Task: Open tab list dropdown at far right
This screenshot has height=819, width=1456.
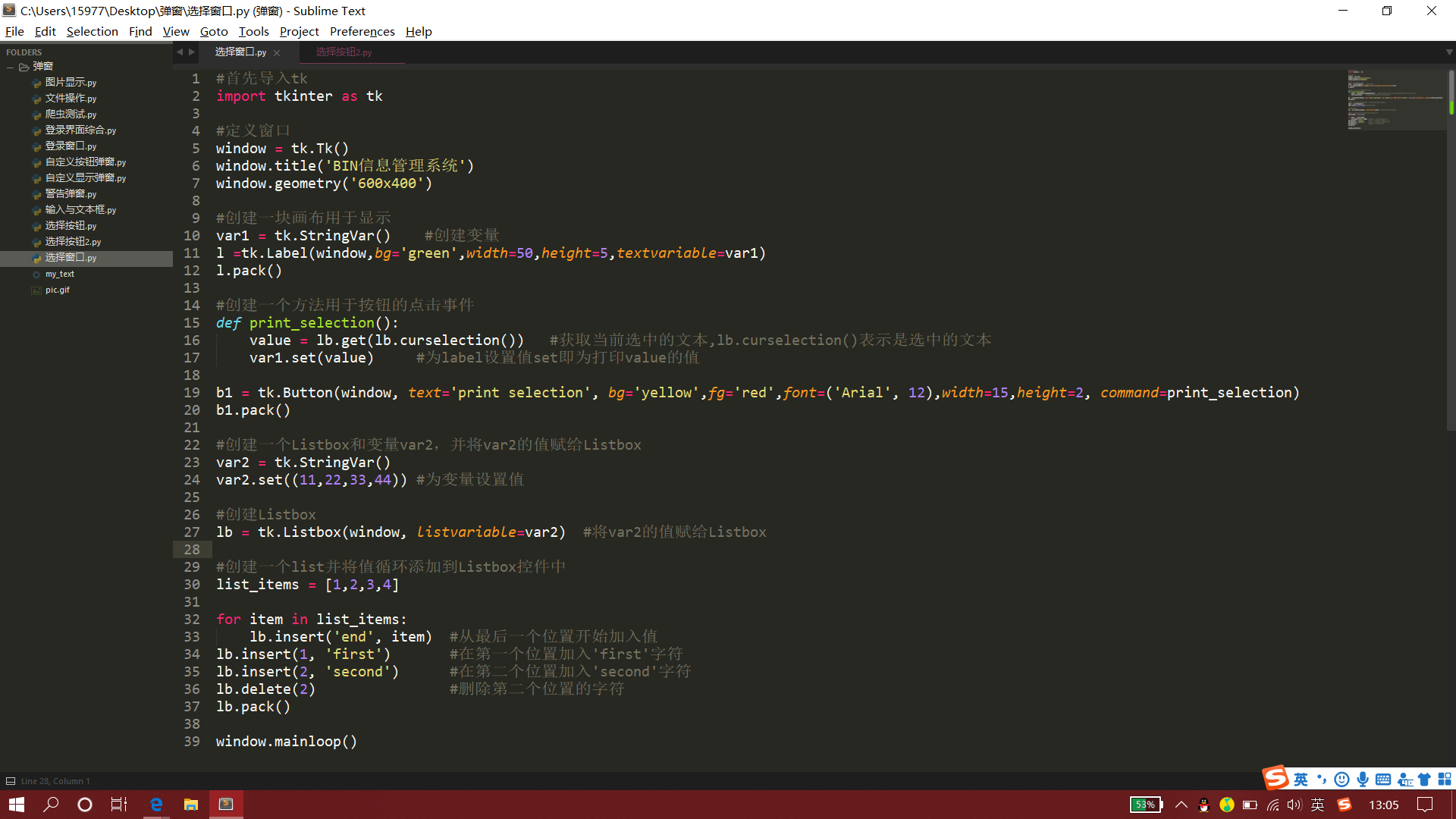Action: tap(1448, 52)
